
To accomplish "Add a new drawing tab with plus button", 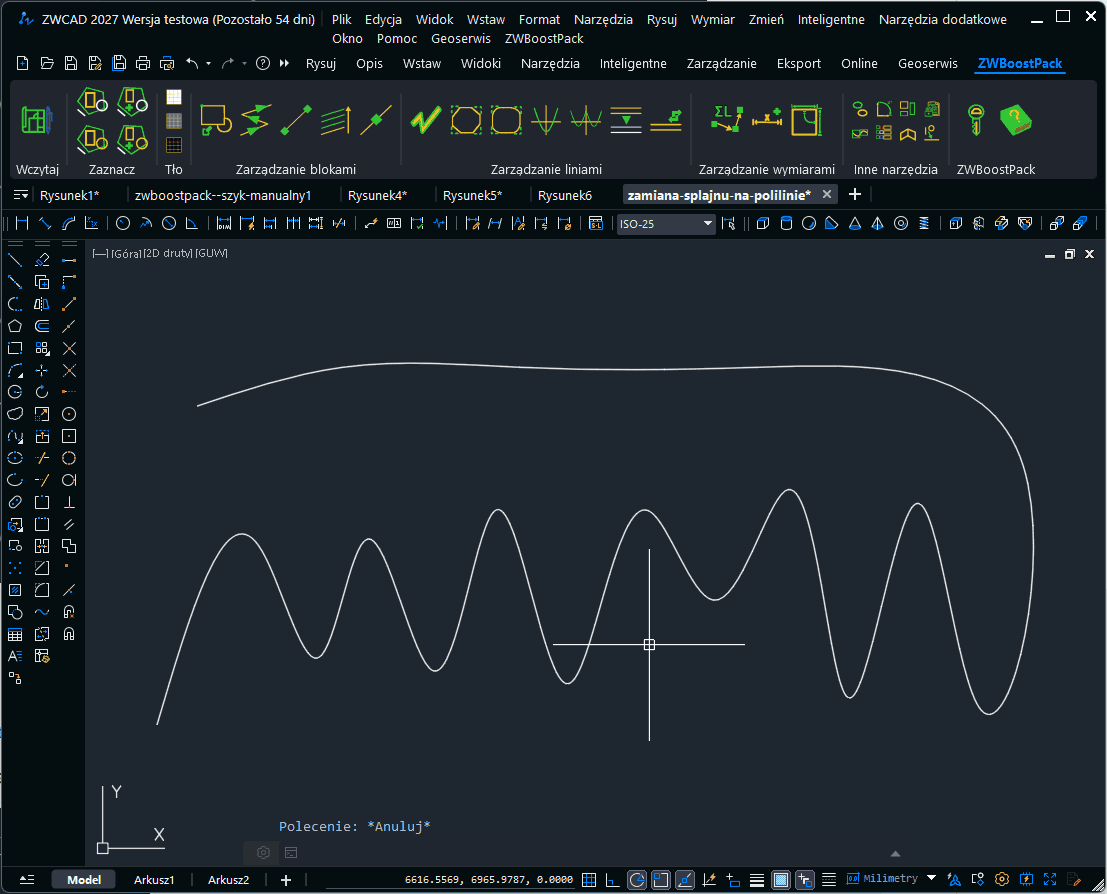I will pos(854,194).
